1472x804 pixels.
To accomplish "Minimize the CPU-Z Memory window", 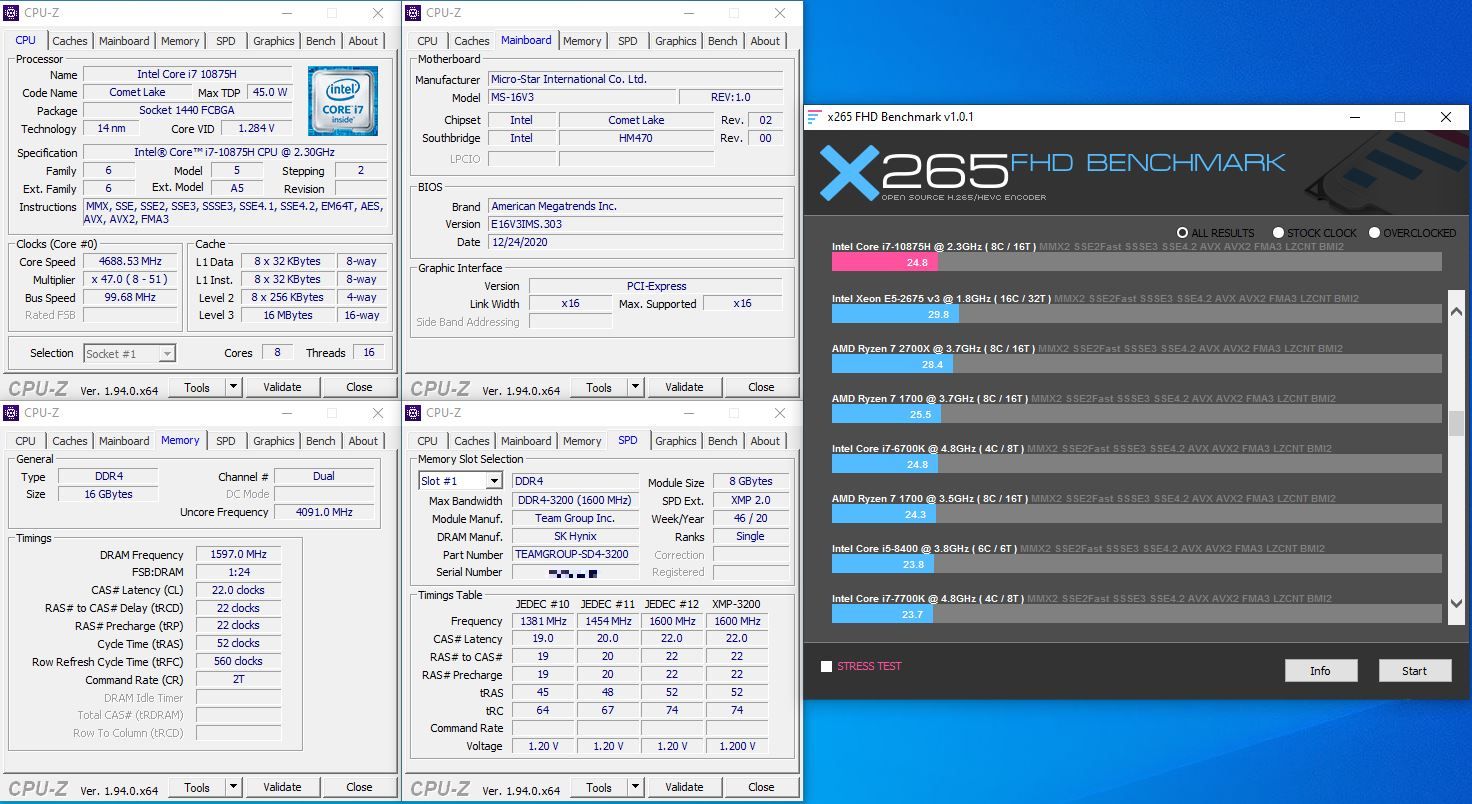I will point(286,413).
